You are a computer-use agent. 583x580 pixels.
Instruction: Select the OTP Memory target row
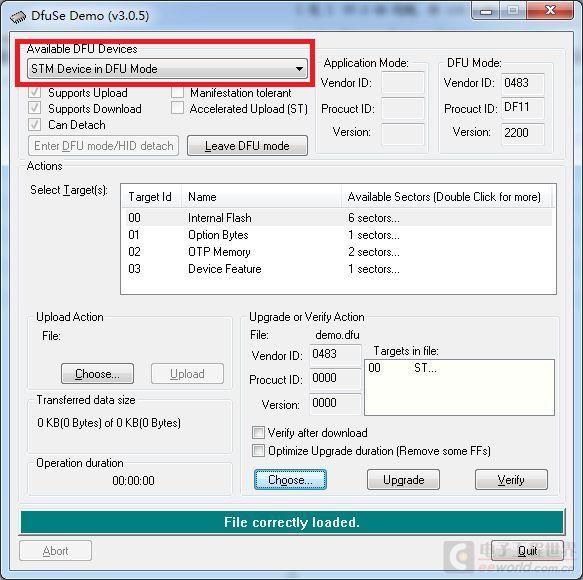[338, 252]
